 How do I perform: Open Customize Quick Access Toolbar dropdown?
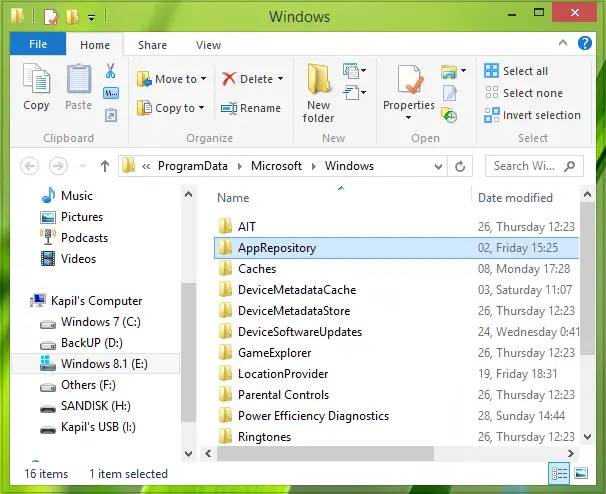(x=92, y=18)
